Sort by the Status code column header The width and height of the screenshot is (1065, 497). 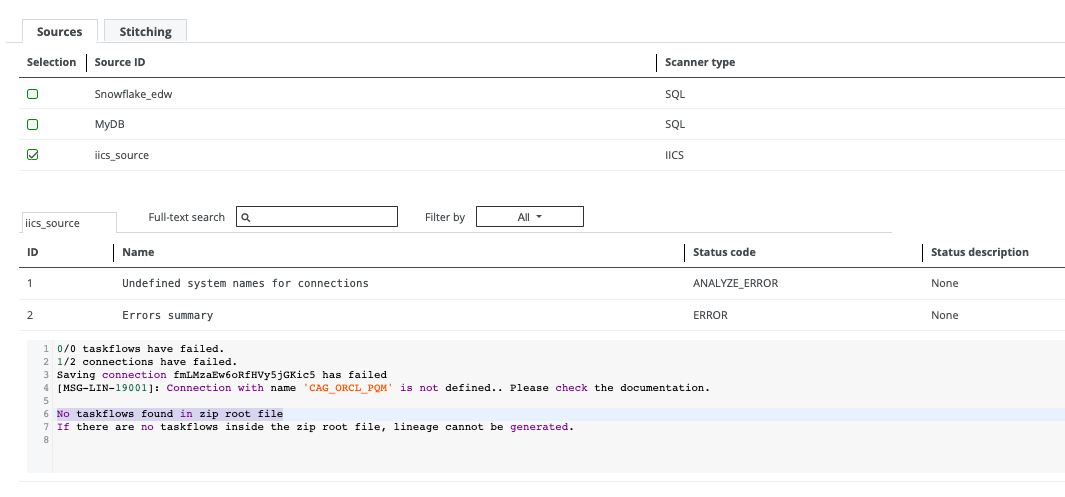click(x=724, y=252)
